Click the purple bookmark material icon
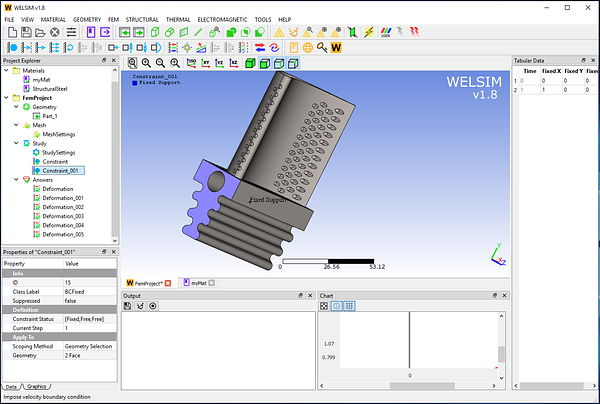The height and width of the screenshot is (404, 600). click(91, 32)
